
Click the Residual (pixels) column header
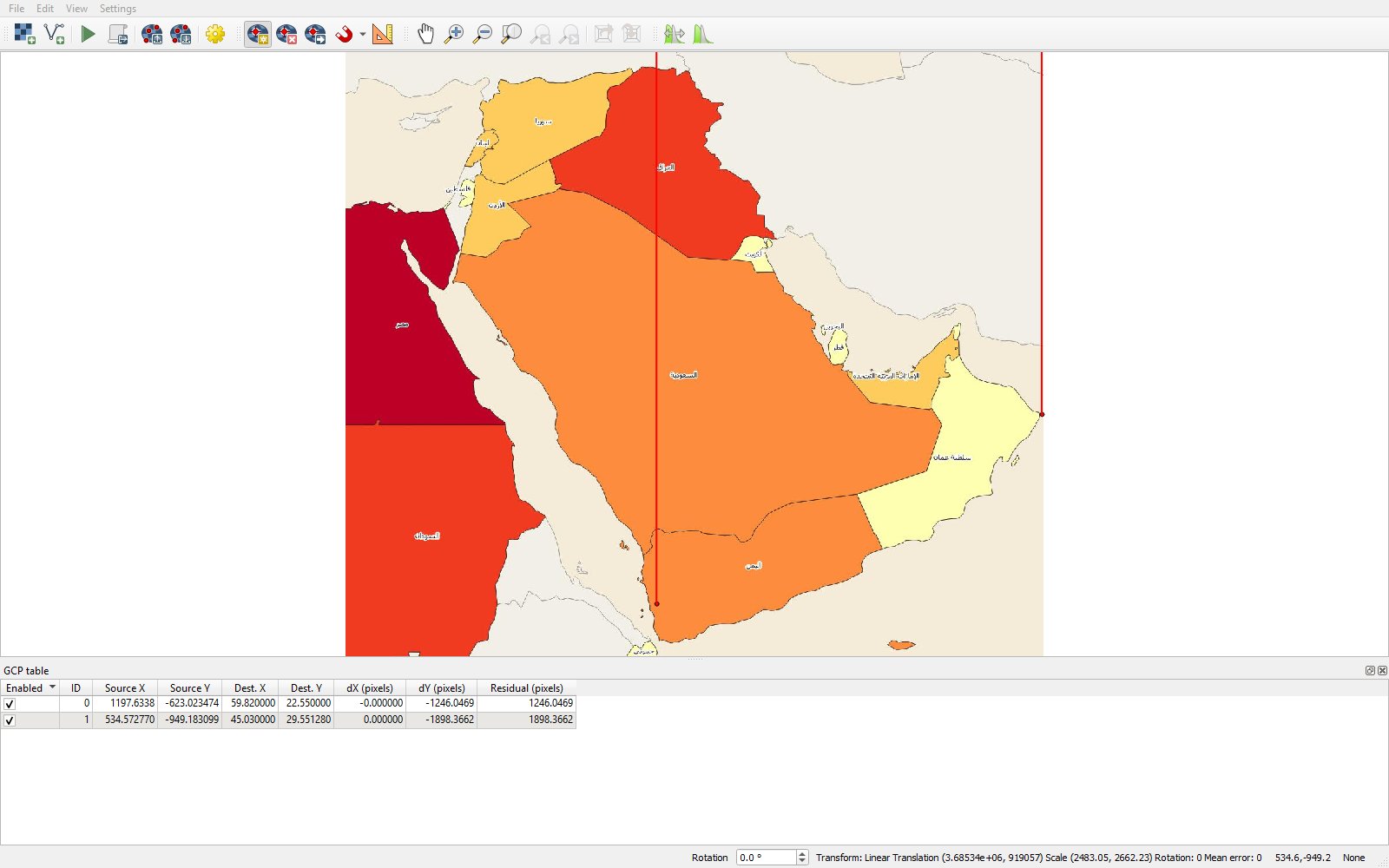tap(527, 687)
